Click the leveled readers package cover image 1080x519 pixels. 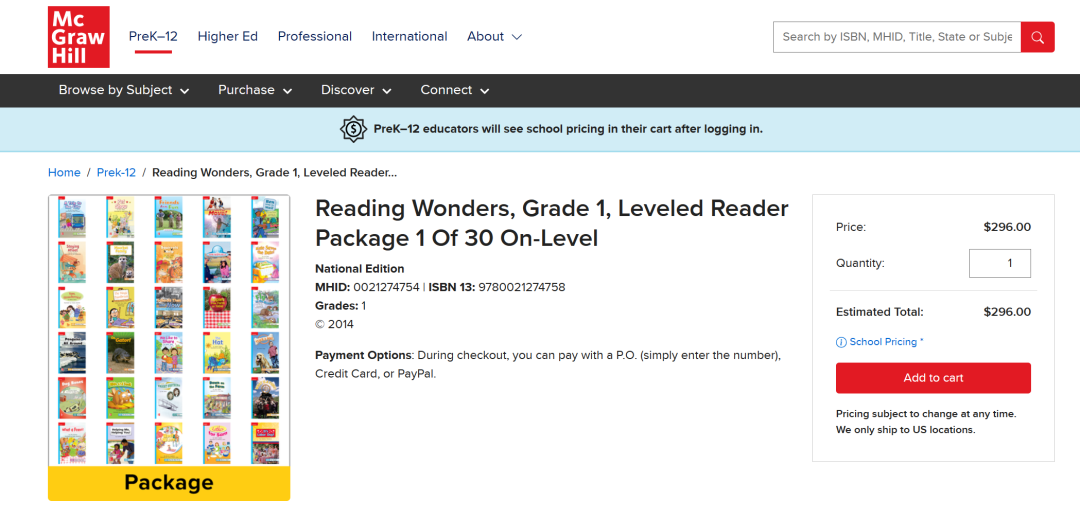(x=169, y=330)
